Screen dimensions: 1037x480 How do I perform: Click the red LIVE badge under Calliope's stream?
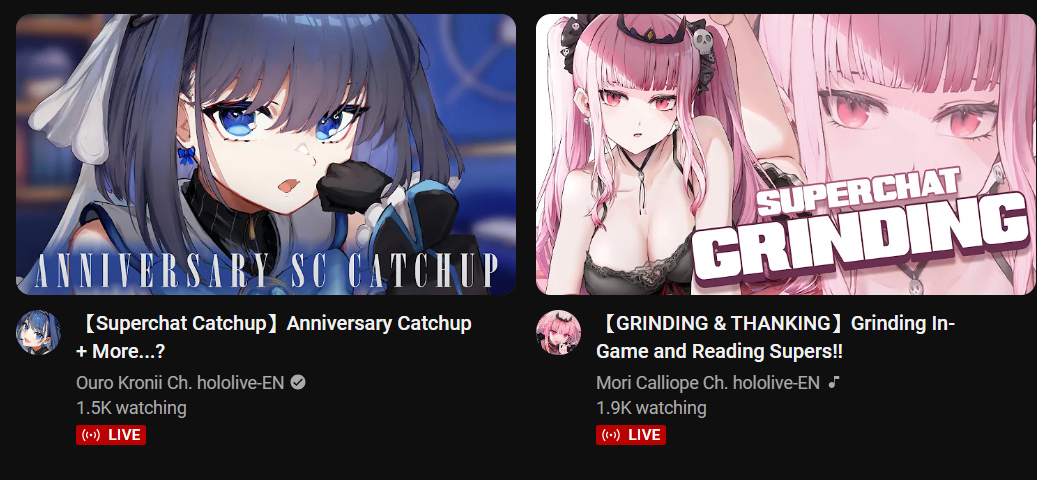tap(631, 435)
